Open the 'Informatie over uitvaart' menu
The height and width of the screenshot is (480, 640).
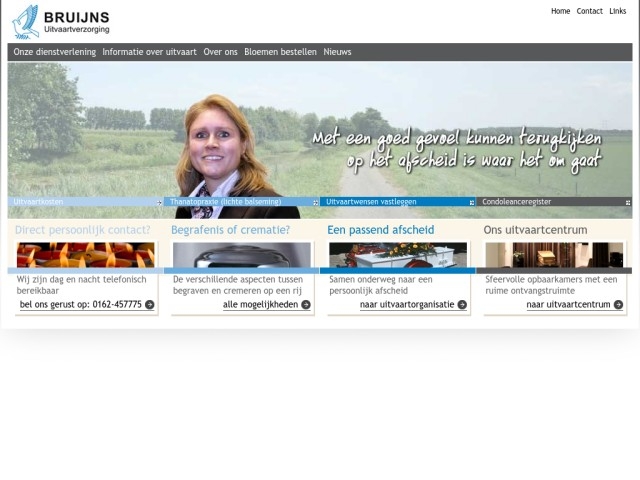click(x=150, y=52)
